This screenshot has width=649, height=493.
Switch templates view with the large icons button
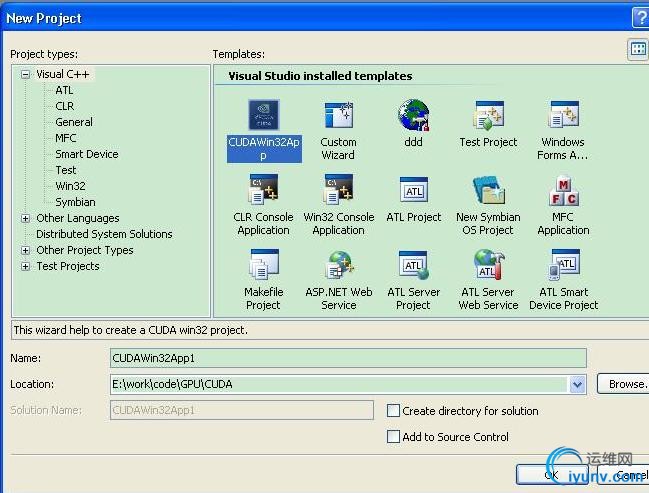coord(638,49)
